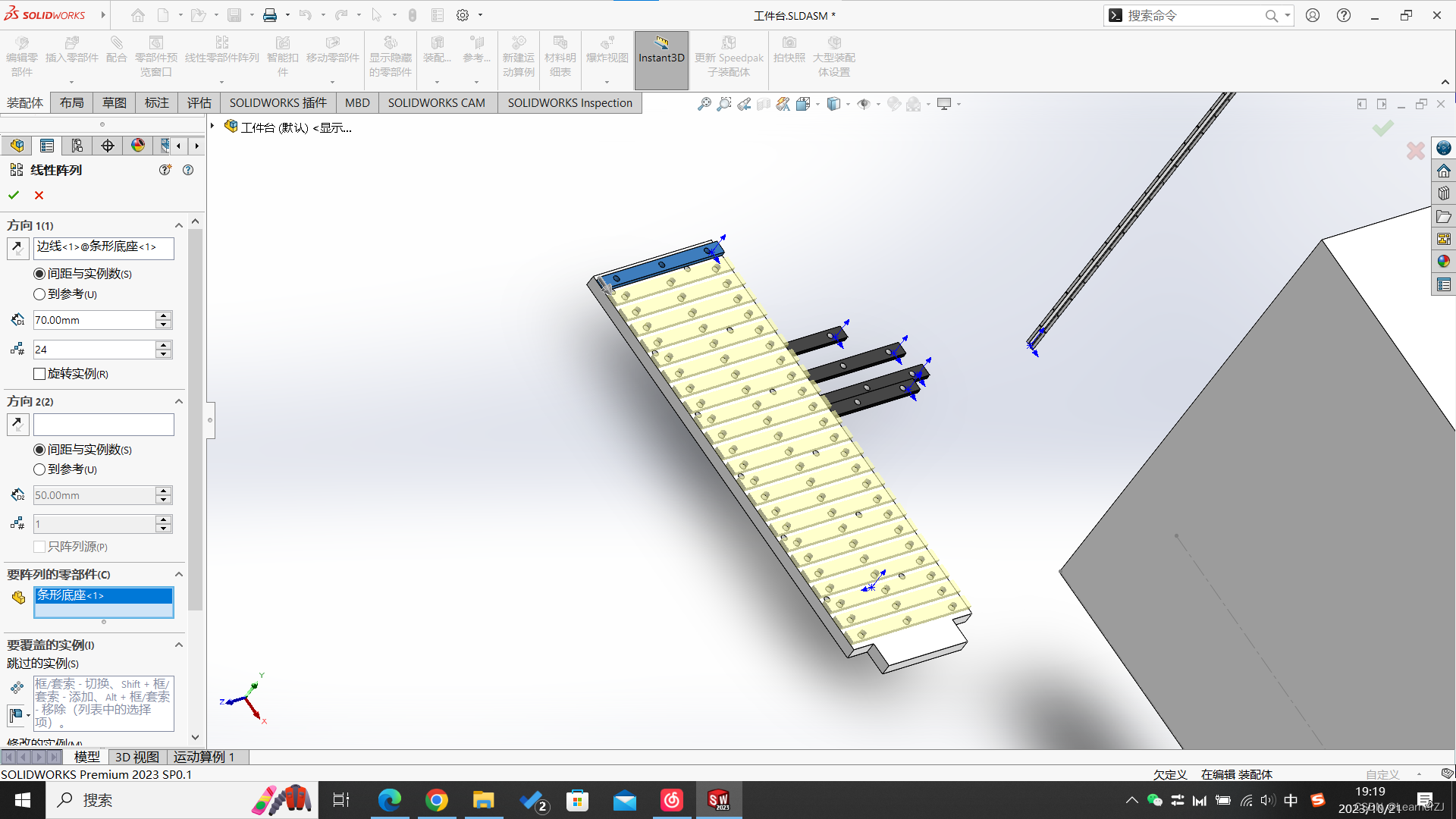Open the ConfigurationManager tab icon
Image resolution: width=1456 pixels, height=819 pixels.
point(77,146)
